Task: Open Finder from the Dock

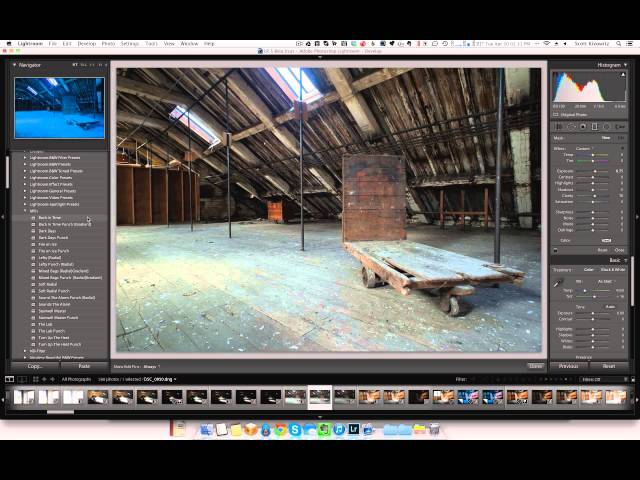Action: [207, 429]
